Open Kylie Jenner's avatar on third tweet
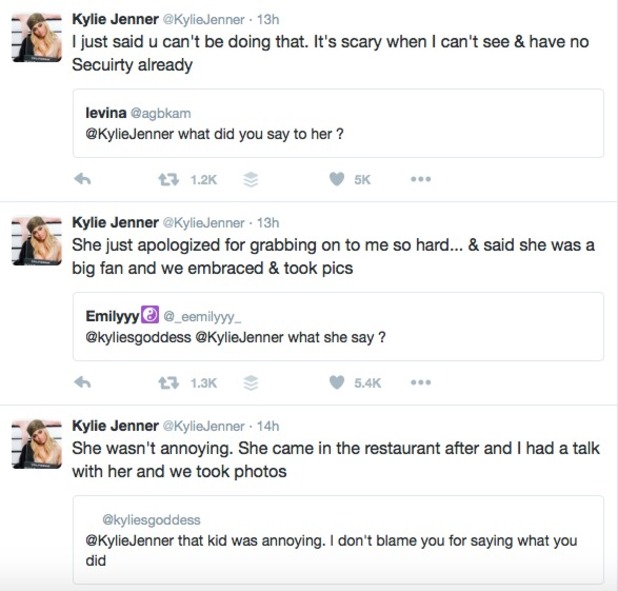Viewport: 618px width, 591px height. [x=37, y=444]
